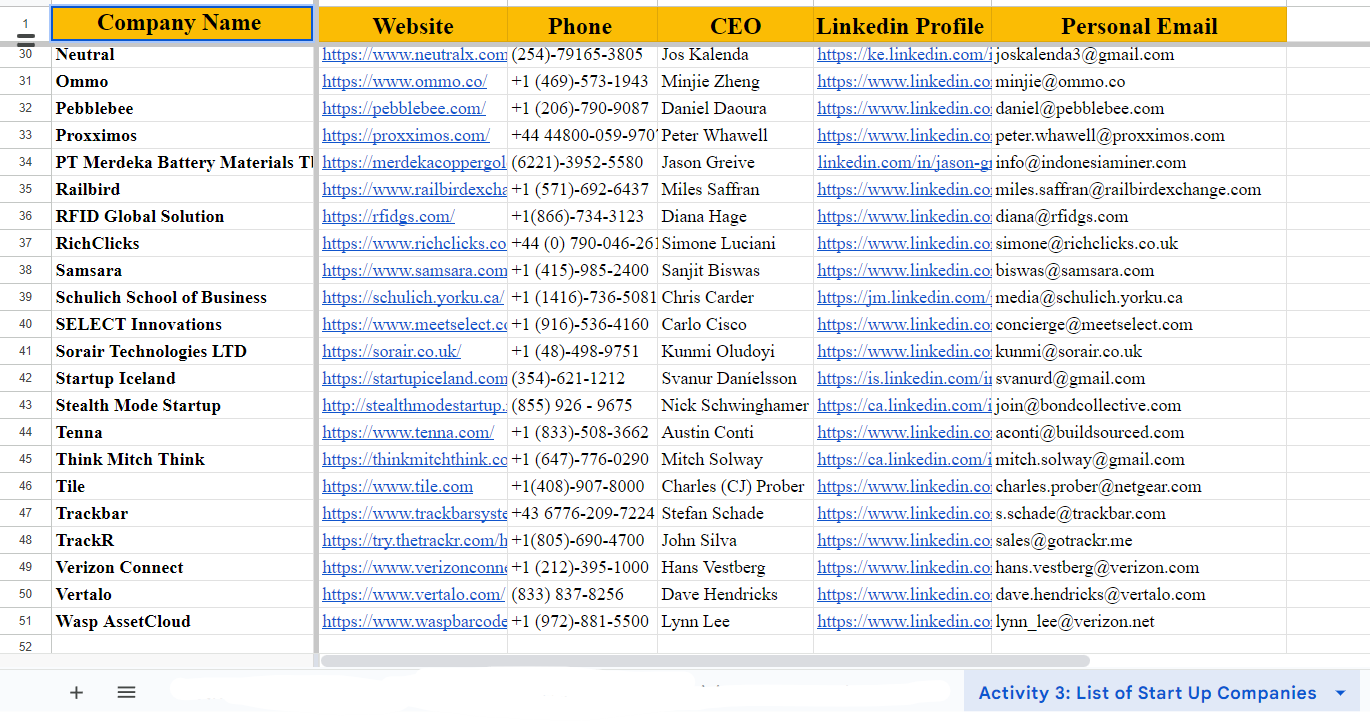This screenshot has height=721, width=1370.
Task: Open the schulich.yorku.ca website link
Action: pyautogui.click(x=413, y=298)
